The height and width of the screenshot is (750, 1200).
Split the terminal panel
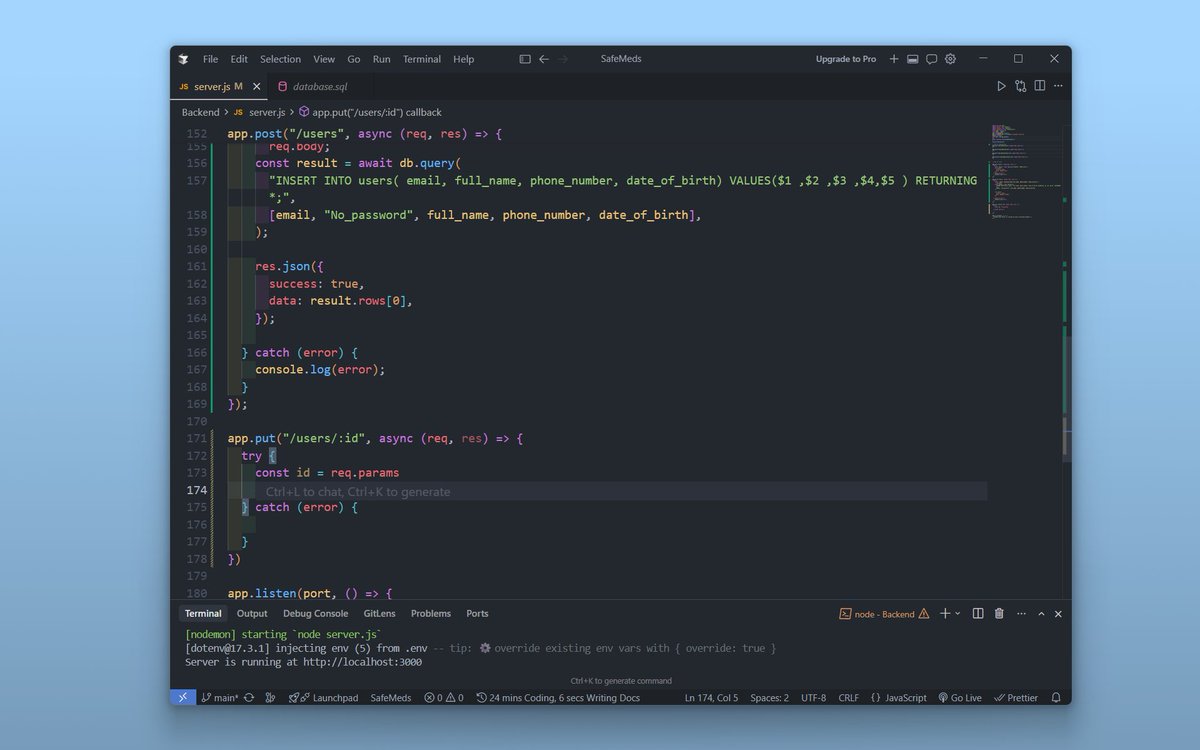978,613
